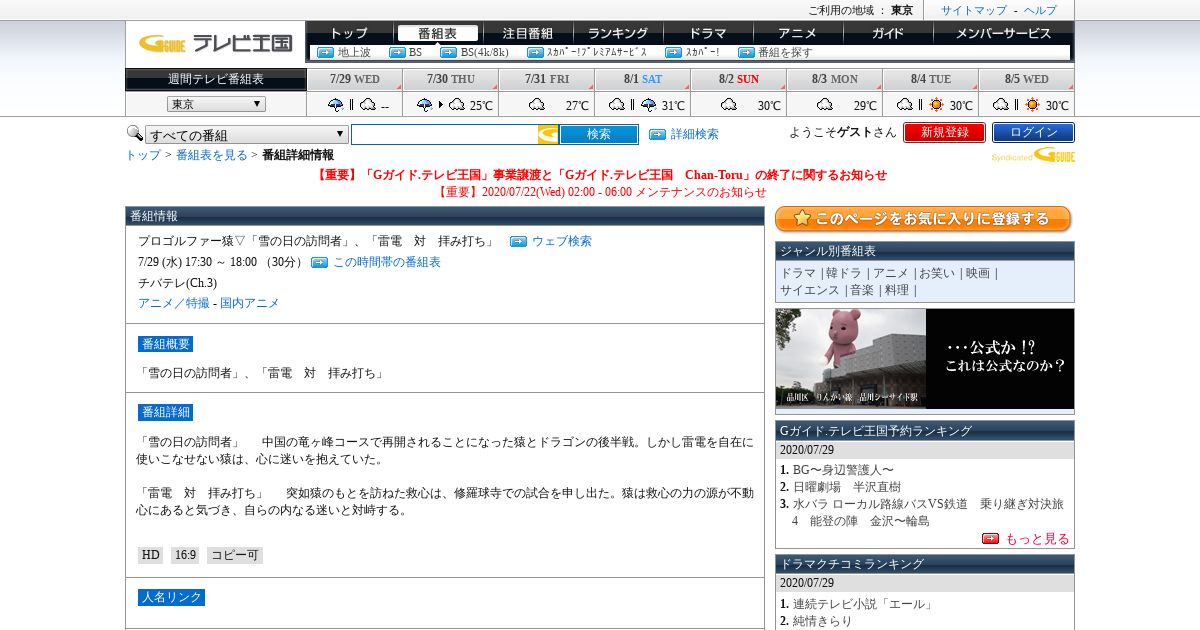Click the テレビ王国 G-Guide logo
This screenshot has width=1200, height=630.
pos(216,43)
